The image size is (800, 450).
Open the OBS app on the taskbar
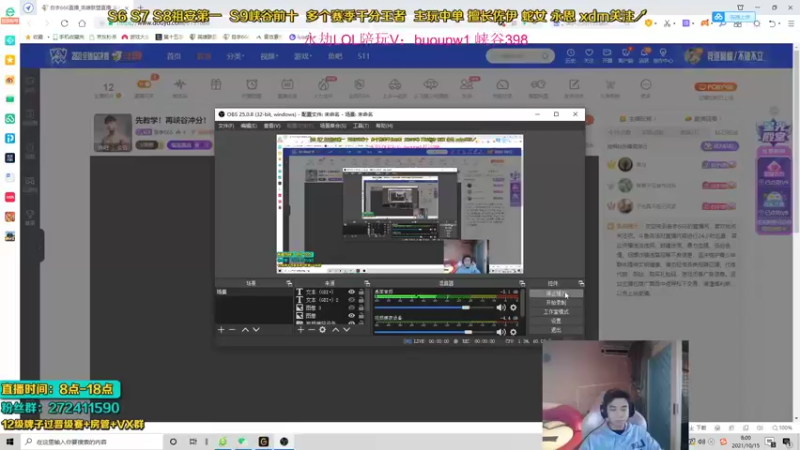[284, 441]
